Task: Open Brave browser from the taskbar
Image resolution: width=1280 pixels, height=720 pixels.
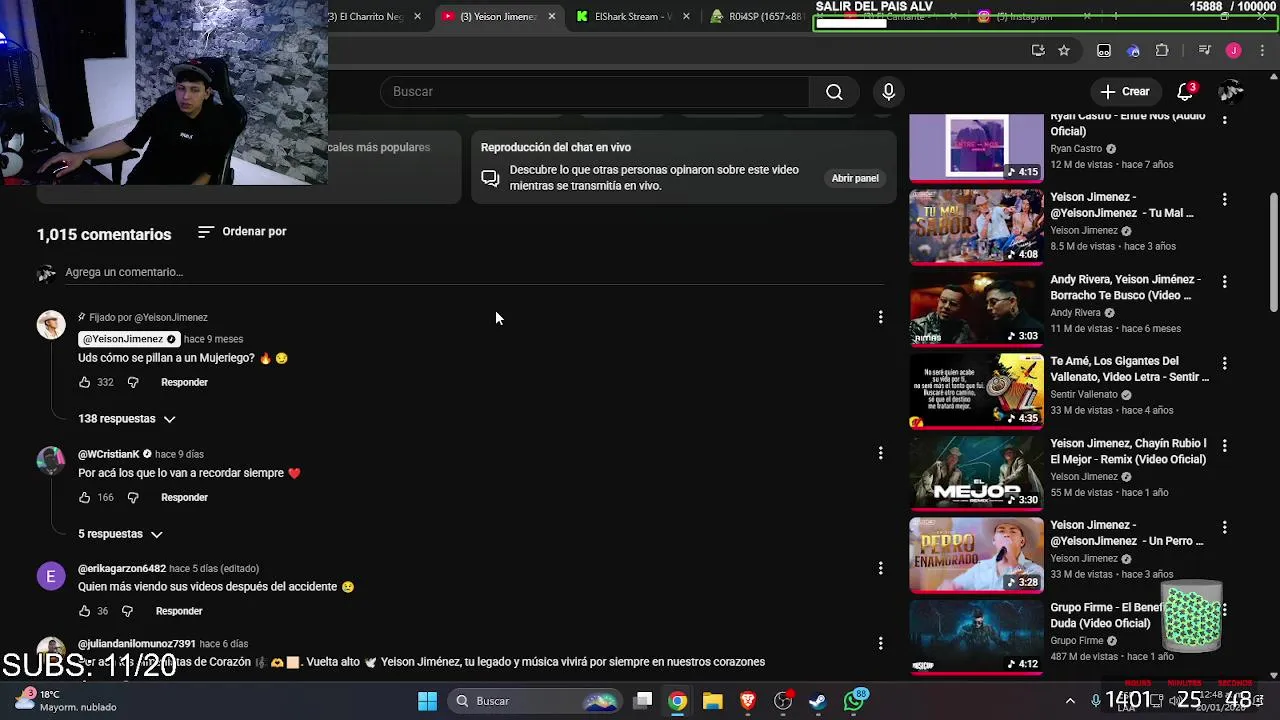Action: [747, 701]
